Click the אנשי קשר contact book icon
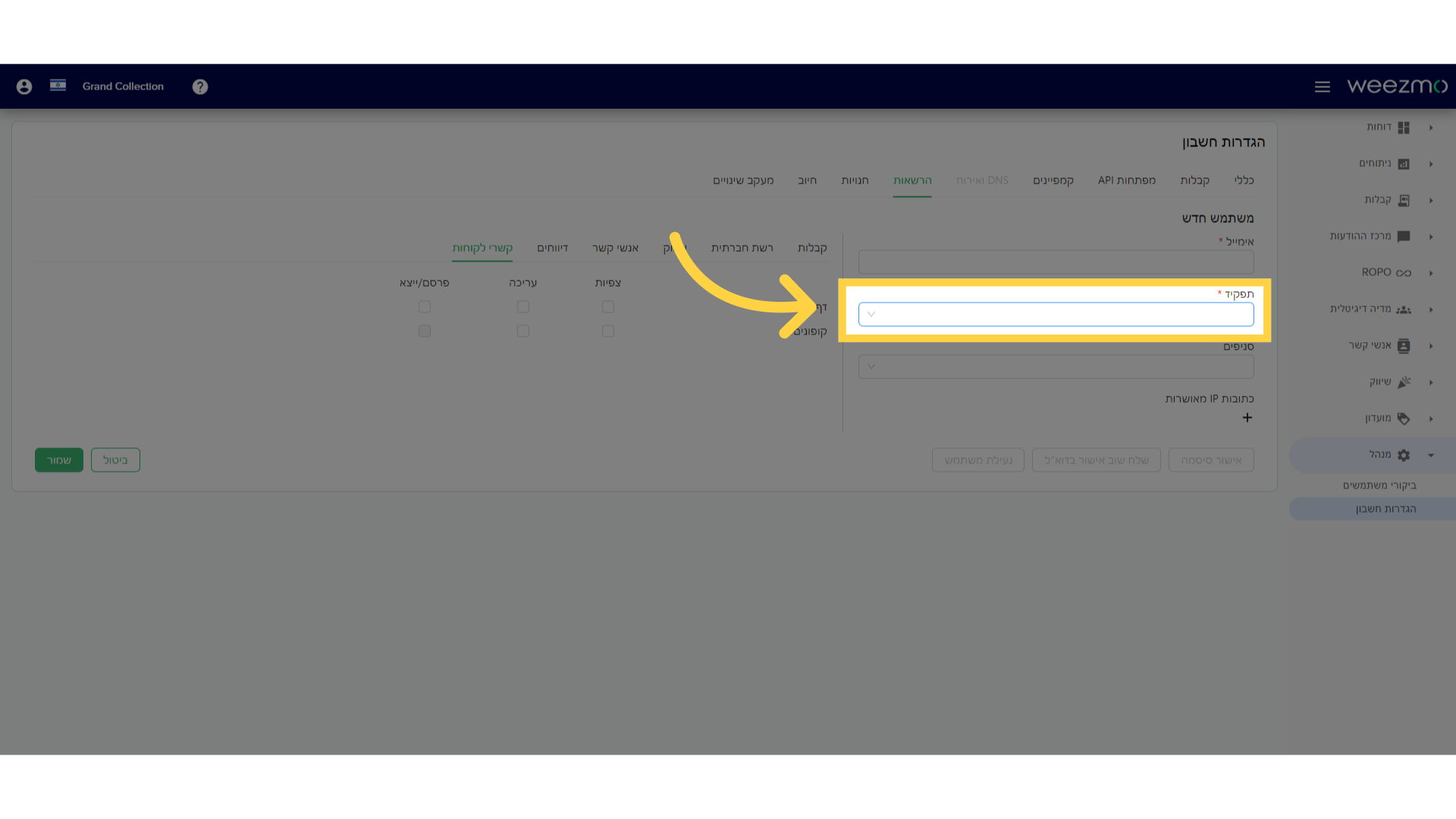The width and height of the screenshot is (1456, 819). tap(1404, 346)
